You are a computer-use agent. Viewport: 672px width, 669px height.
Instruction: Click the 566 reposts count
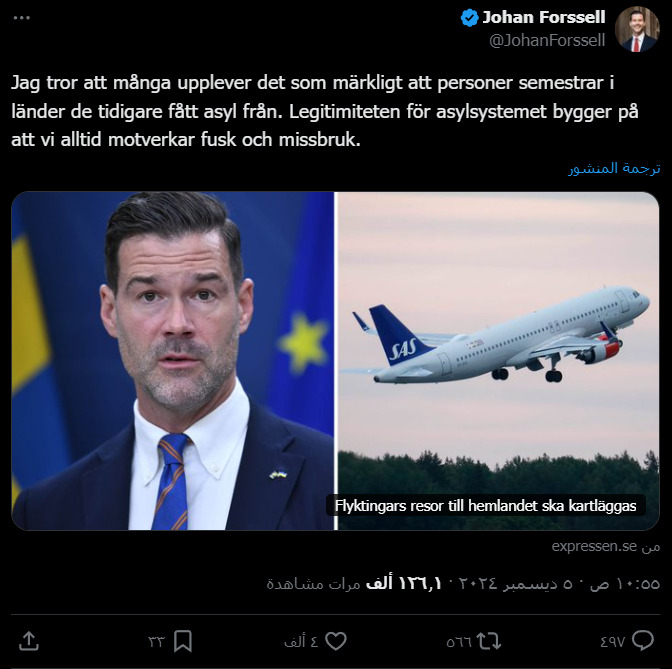pos(459,642)
